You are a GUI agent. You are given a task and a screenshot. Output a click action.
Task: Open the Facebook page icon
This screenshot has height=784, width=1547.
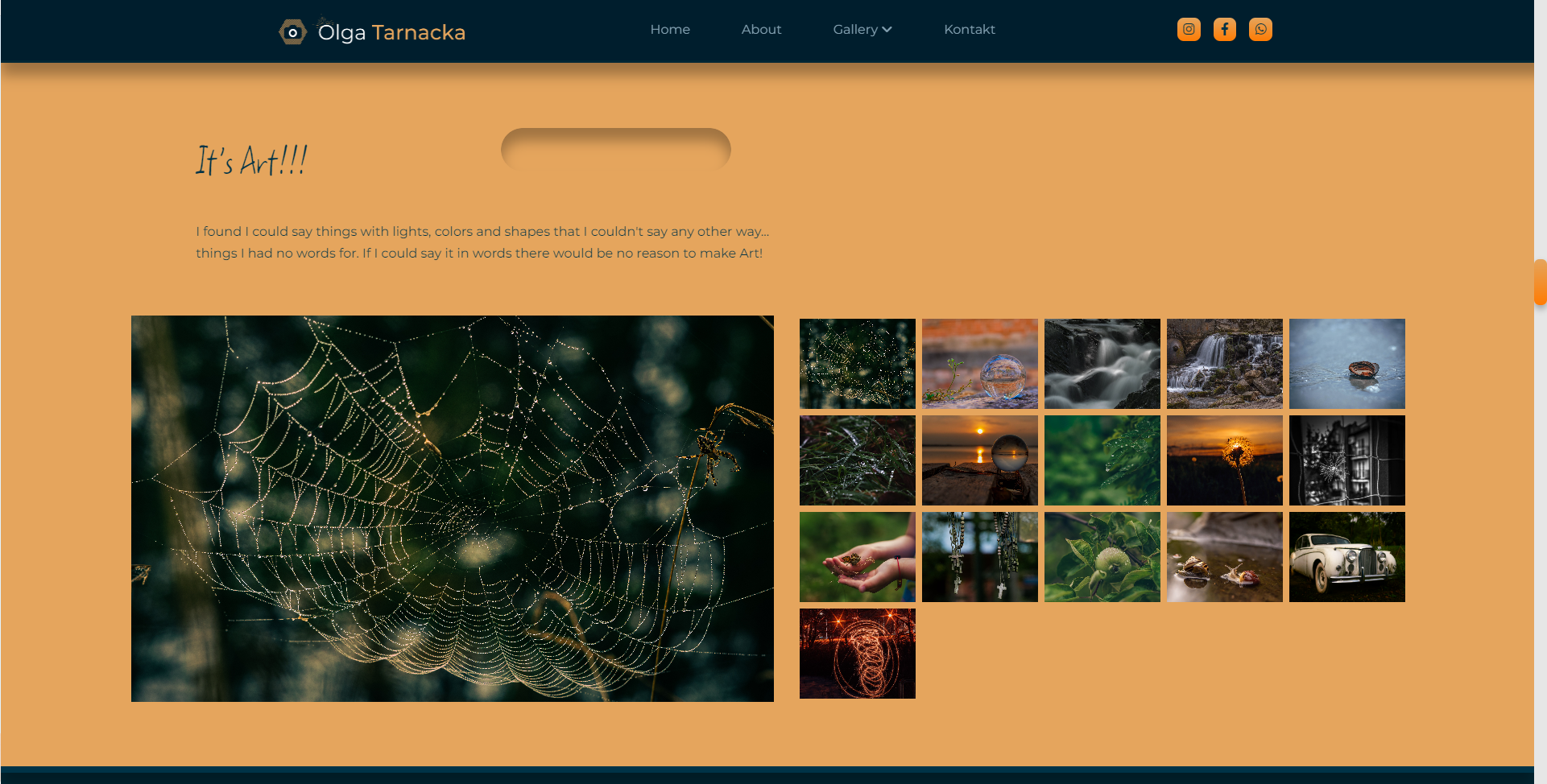[1224, 29]
